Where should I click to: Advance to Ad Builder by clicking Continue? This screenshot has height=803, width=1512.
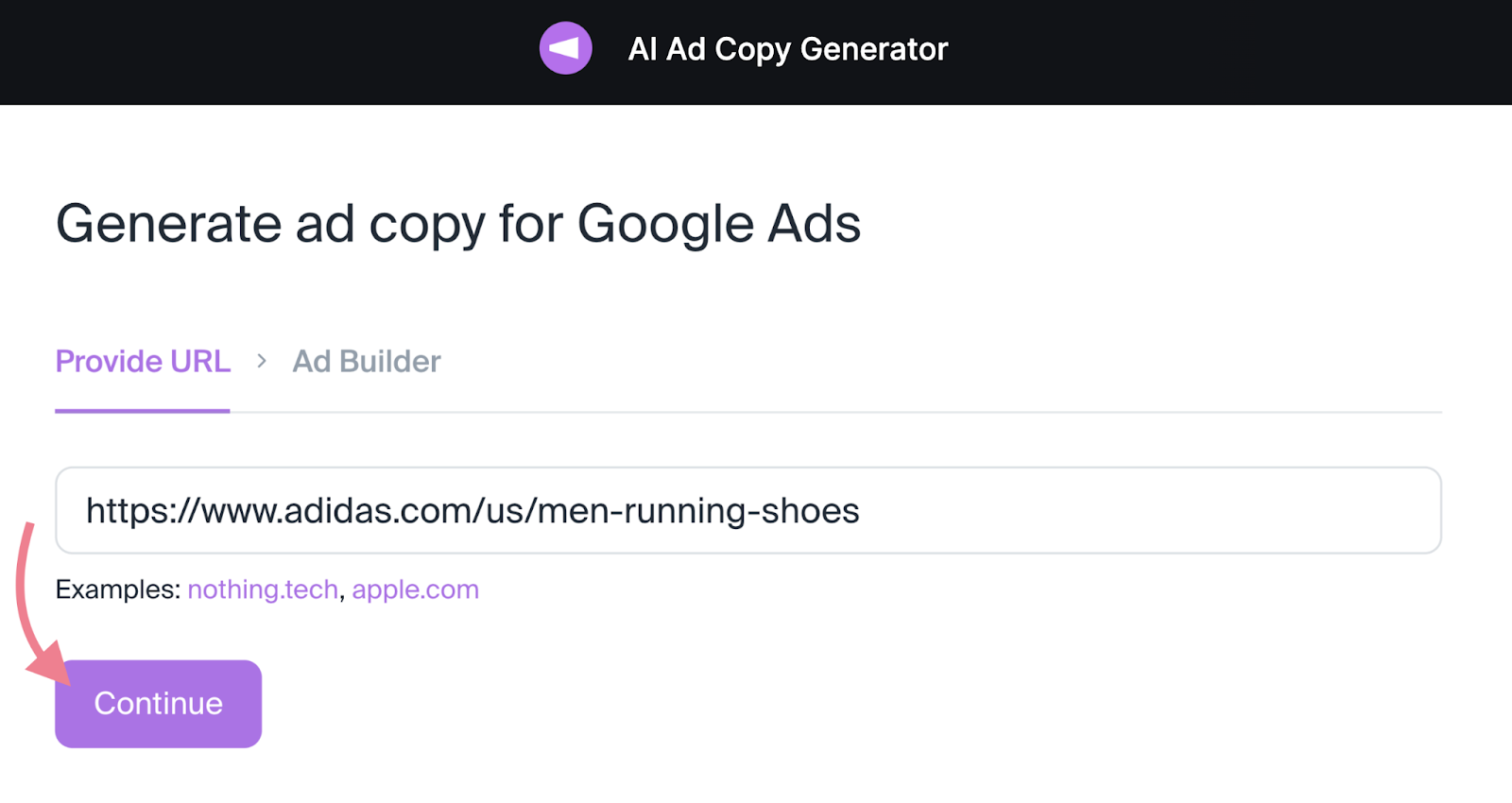tap(157, 703)
